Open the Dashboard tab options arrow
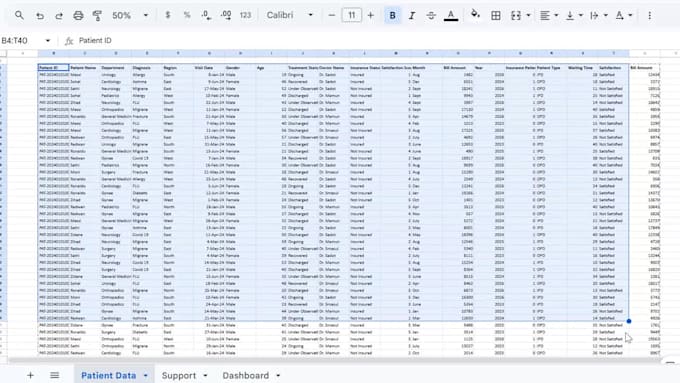 point(278,376)
